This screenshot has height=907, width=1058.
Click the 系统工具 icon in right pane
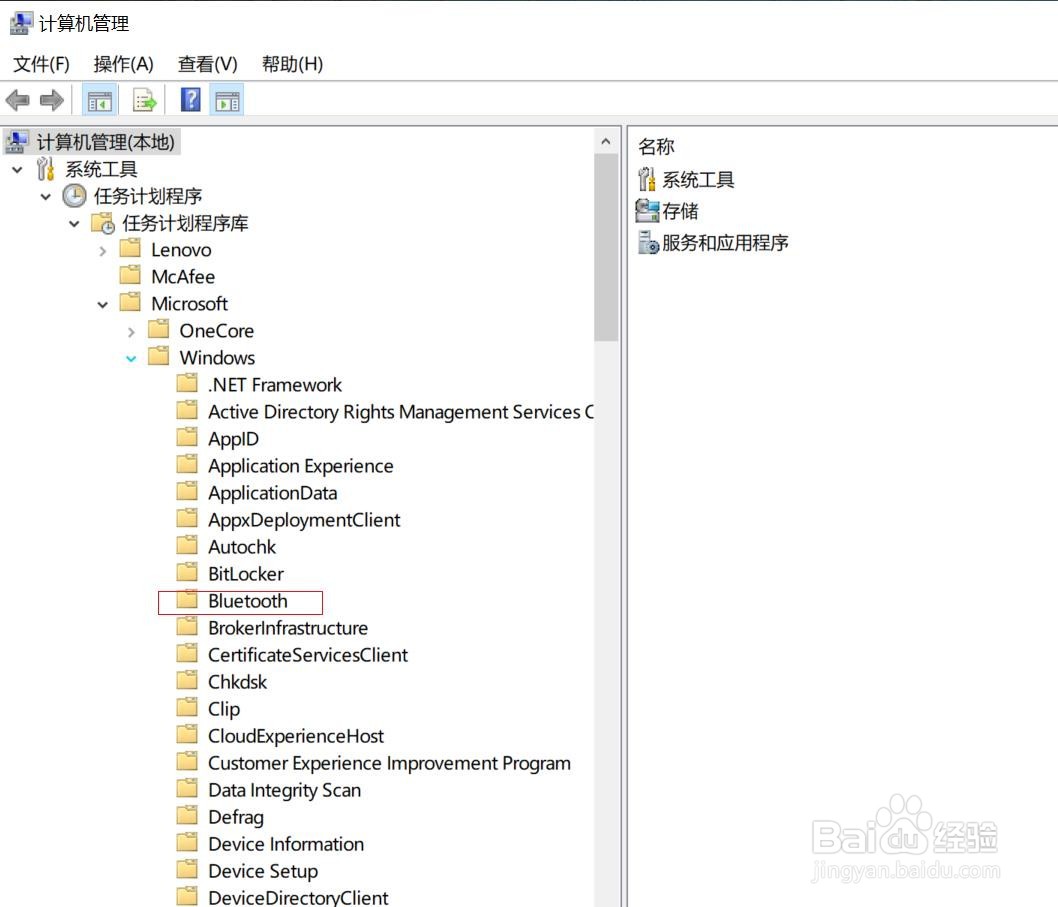(646, 180)
